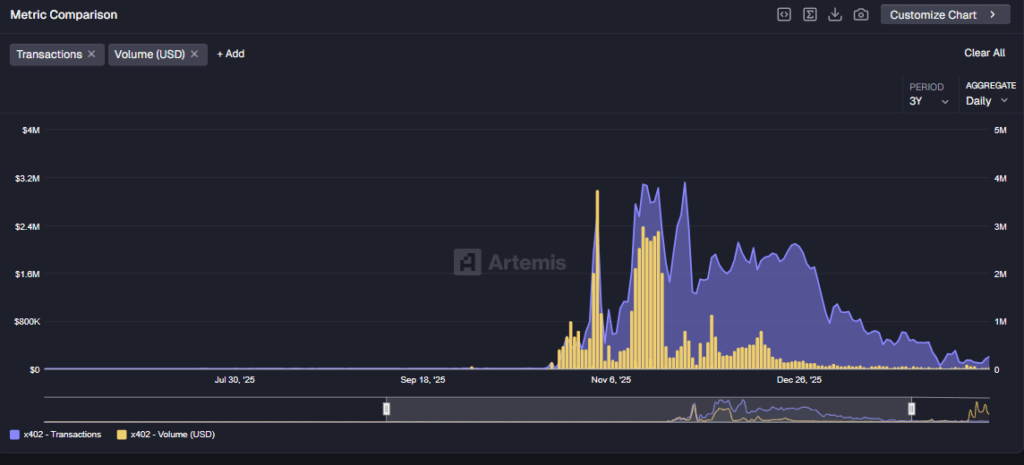Screen dimensions: 1024x465
Task: Select the Volume (USD) metric tag
Action: [150, 54]
